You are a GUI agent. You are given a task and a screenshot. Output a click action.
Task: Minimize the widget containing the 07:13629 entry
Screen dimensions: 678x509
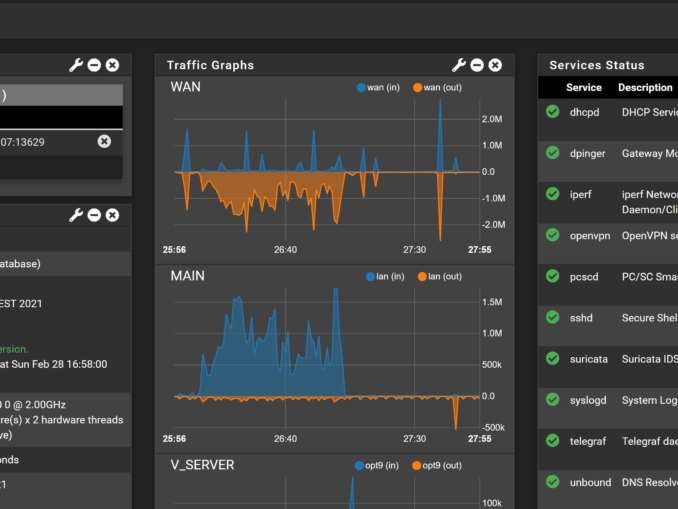tap(94, 65)
